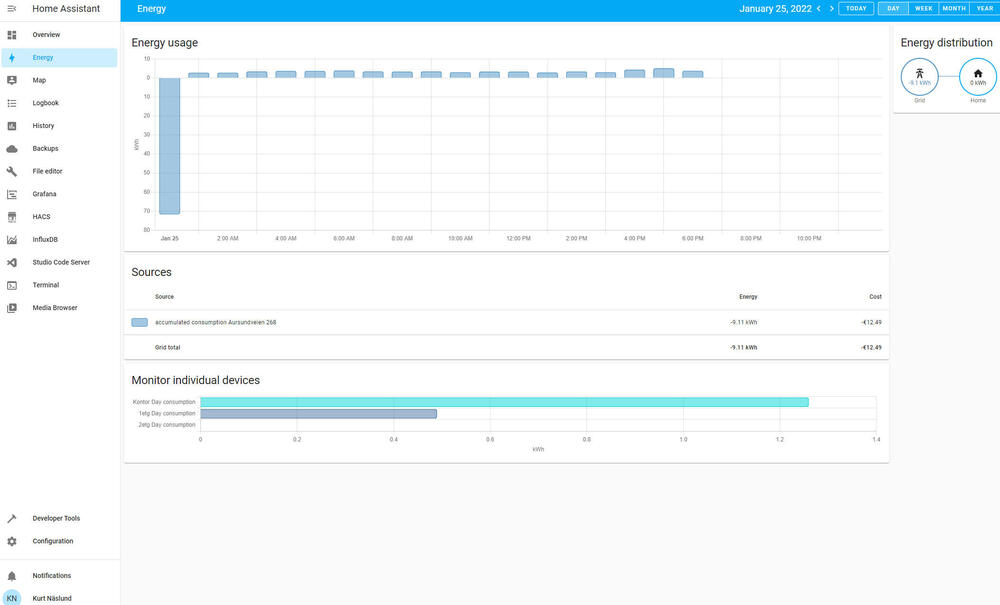Click the Grid circle in Energy distribution
The width and height of the screenshot is (1000, 605).
click(x=919, y=76)
